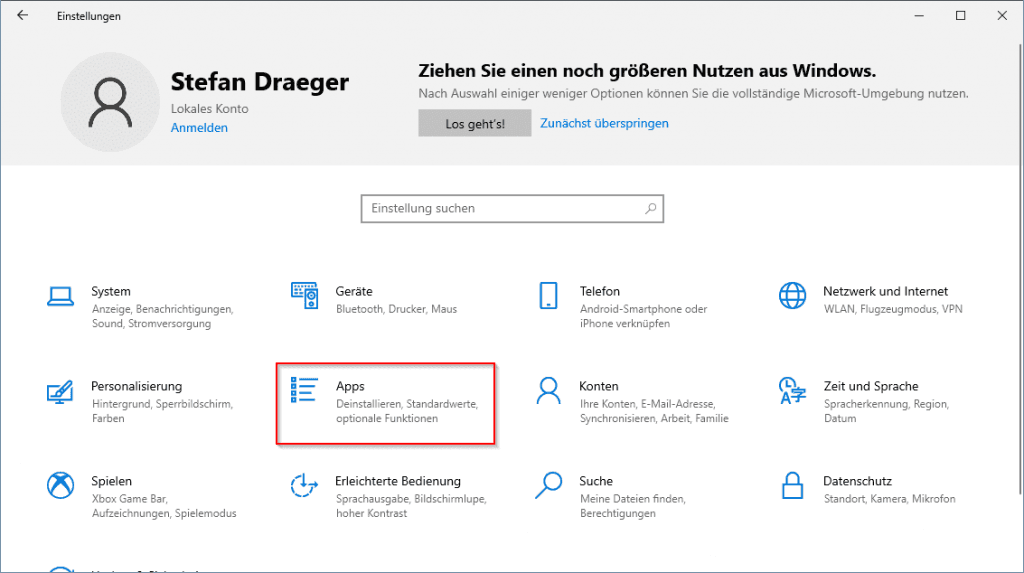
Task: Open the Netzwerk und Internet globe icon
Action: (792, 296)
